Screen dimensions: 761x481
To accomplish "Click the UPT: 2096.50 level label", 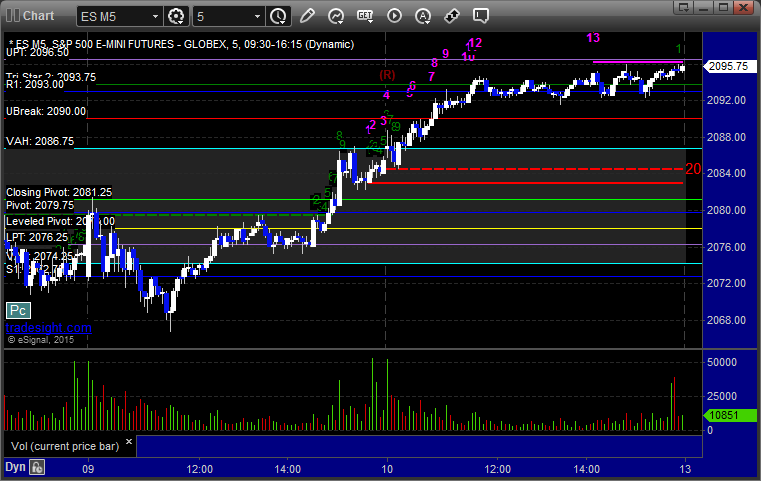I will tap(37, 52).
